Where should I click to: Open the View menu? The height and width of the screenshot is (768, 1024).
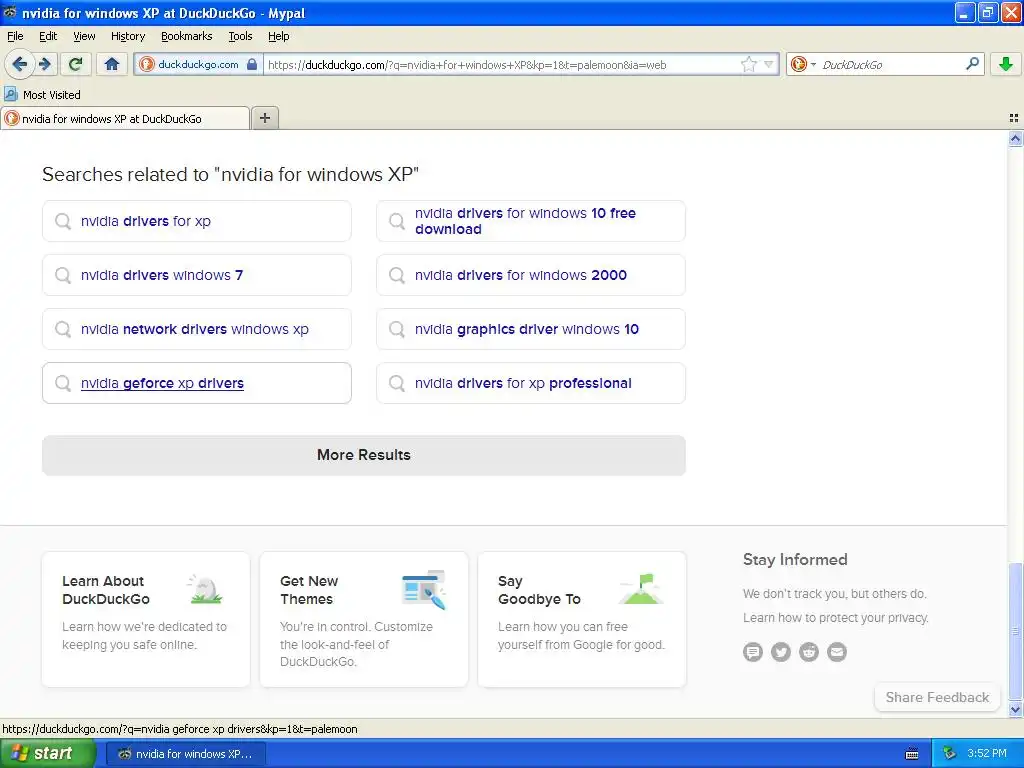[84, 36]
